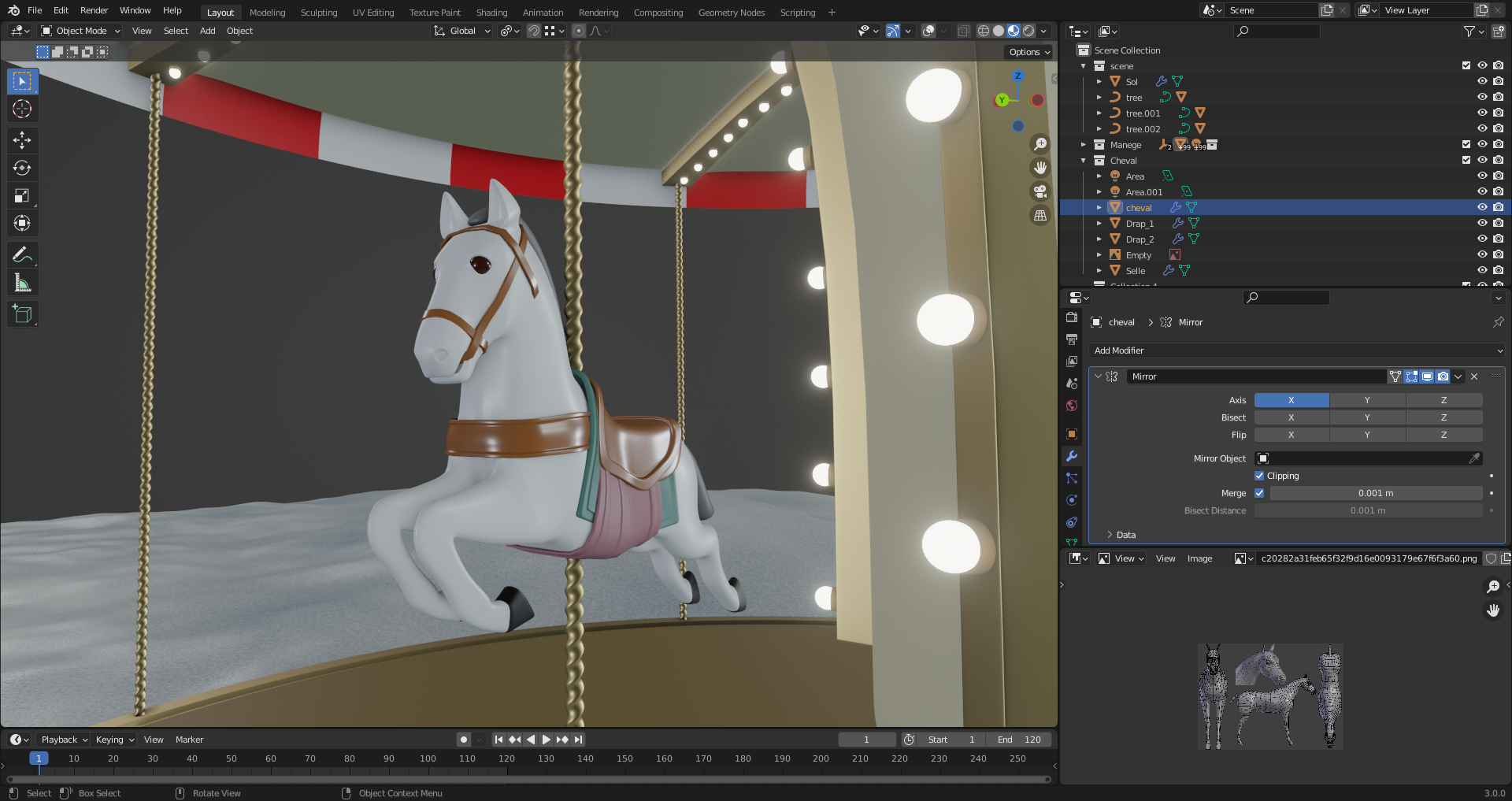The height and width of the screenshot is (801, 1512).
Task: Expand the Manege collection
Action: (1084, 145)
